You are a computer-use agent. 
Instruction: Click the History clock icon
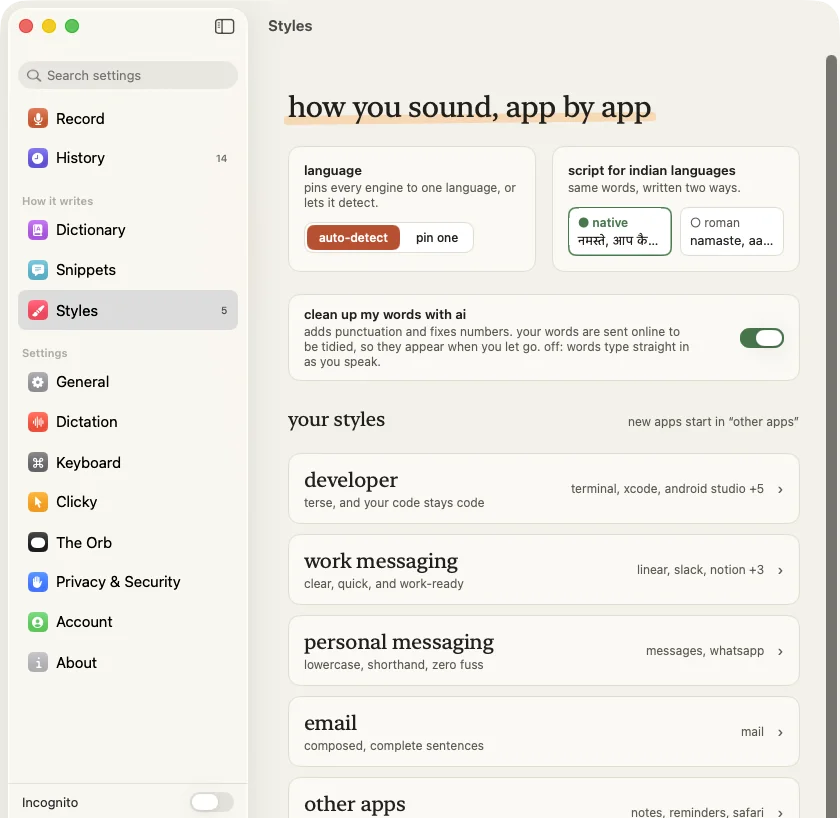pyautogui.click(x=38, y=158)
